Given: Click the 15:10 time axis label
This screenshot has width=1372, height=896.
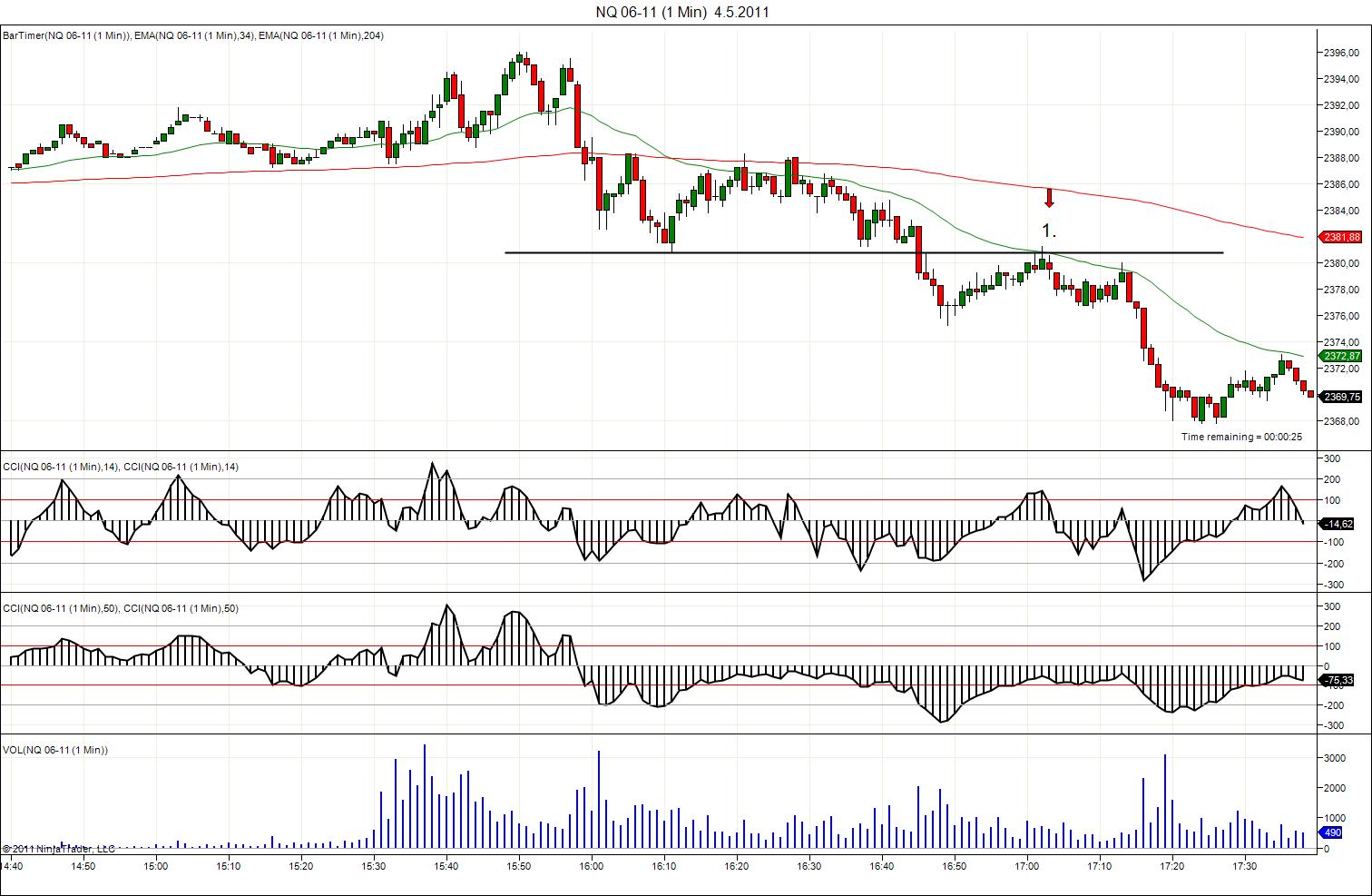Looking at the screenshot, I should click(x=228, y=866).
